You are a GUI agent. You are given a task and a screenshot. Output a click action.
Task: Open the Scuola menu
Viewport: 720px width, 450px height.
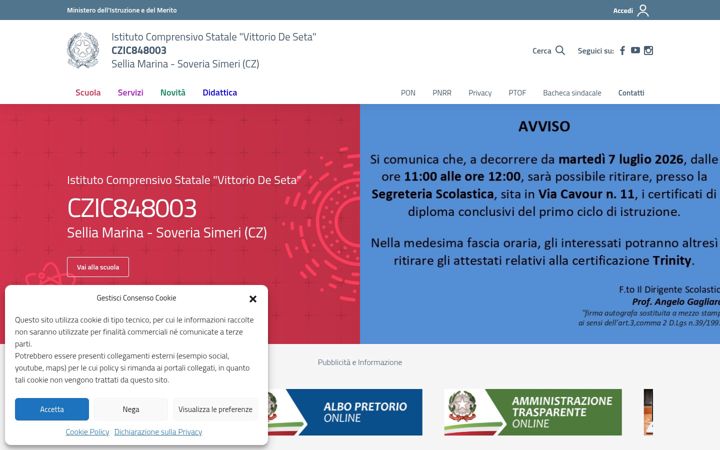pos(88,92)
